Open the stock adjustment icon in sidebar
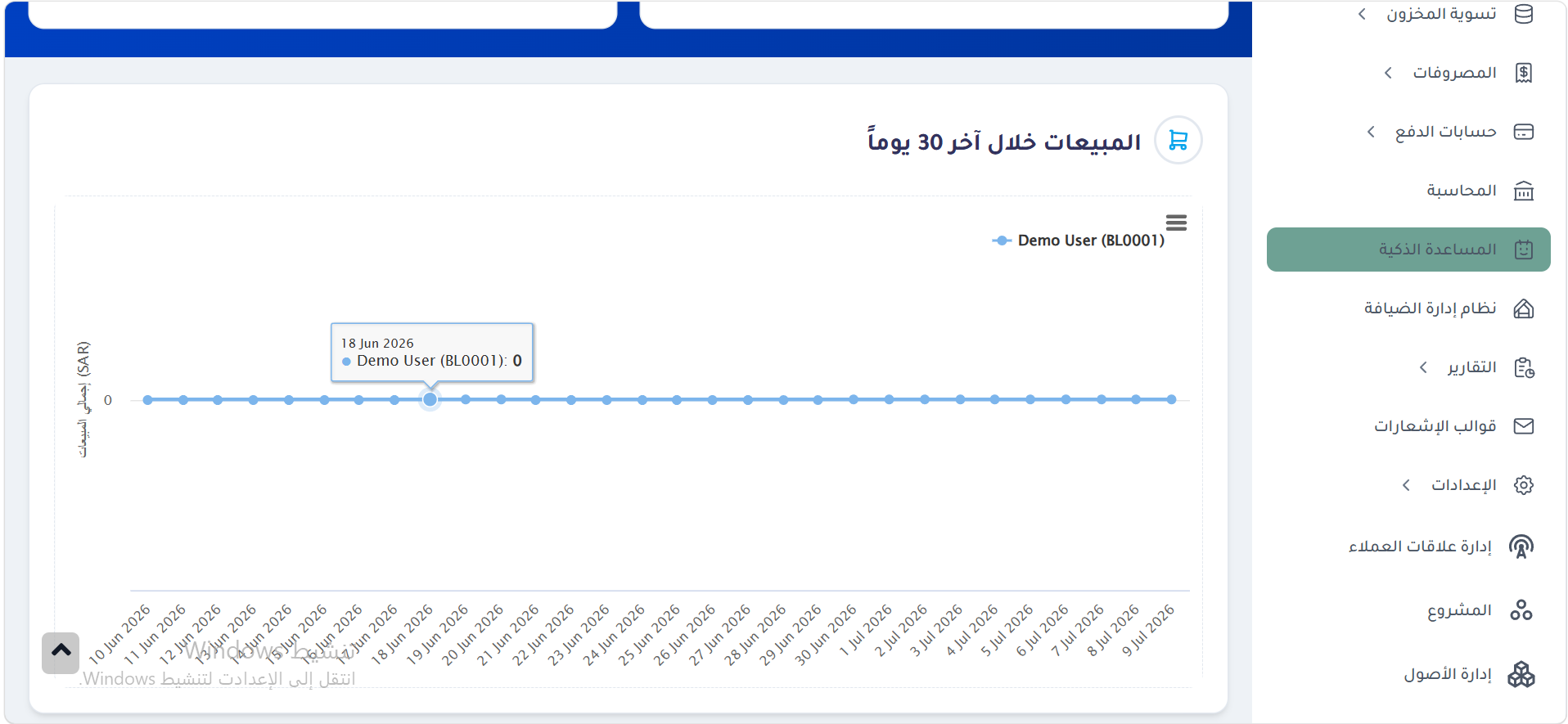 [1523, 14]
